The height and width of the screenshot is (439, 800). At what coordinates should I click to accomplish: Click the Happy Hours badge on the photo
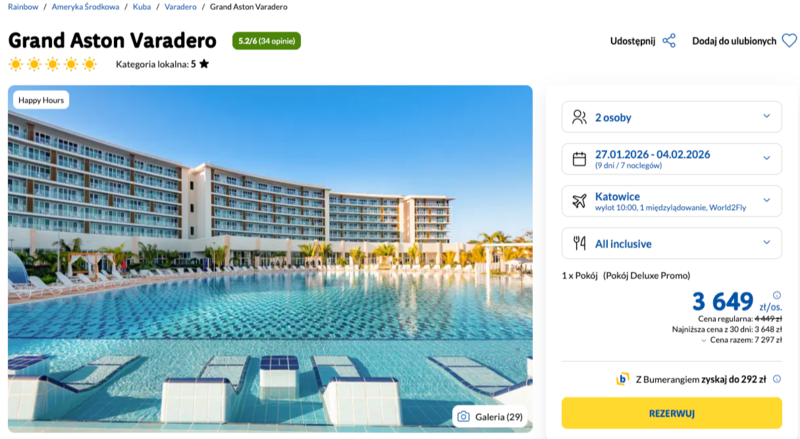(x=41, y=100)
